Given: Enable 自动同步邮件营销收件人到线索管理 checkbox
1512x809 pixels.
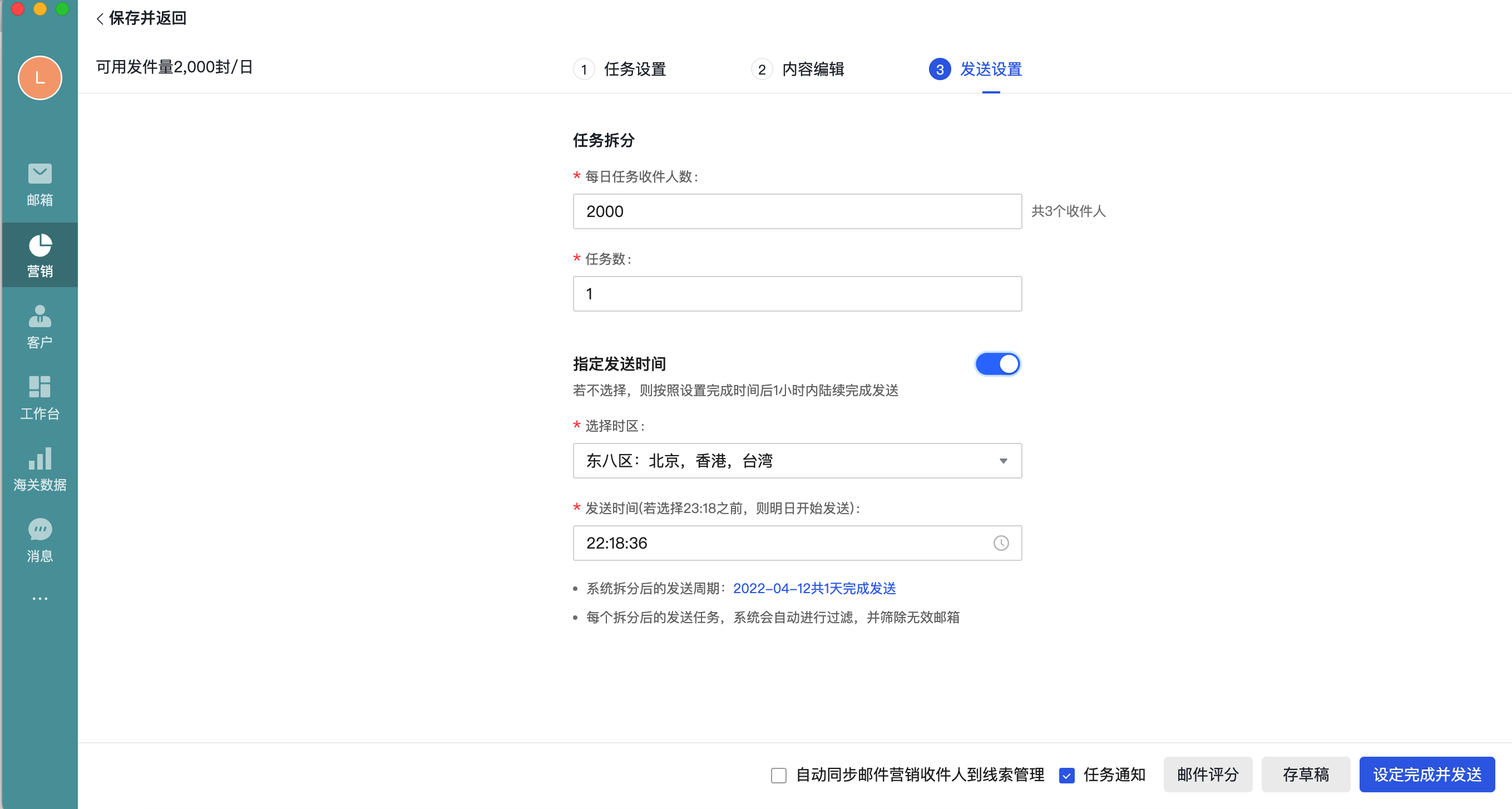Looking at the screenshot, I should [x=778, y=775].
